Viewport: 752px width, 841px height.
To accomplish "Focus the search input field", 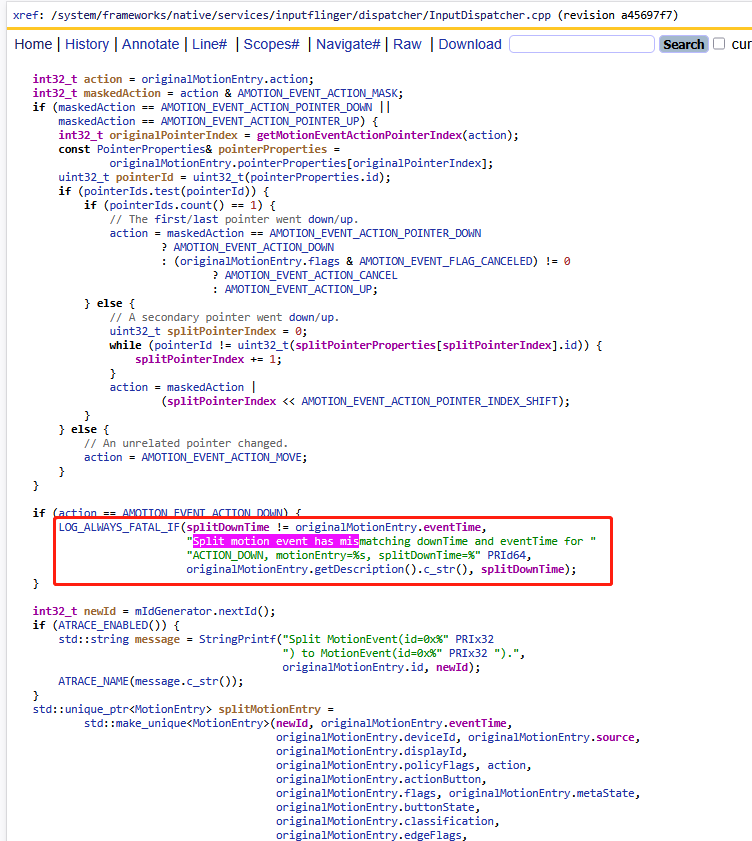I will pos(582,44).
